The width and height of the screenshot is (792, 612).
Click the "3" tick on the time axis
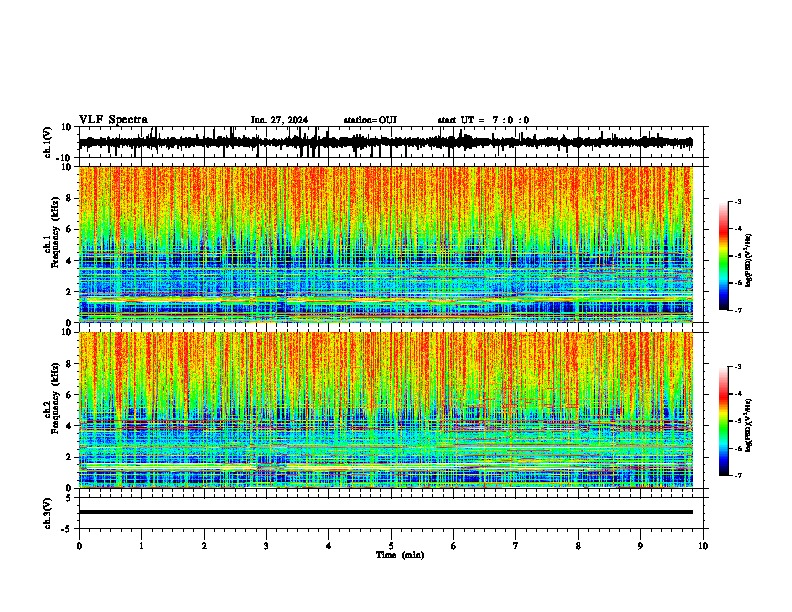coord(266,546)
